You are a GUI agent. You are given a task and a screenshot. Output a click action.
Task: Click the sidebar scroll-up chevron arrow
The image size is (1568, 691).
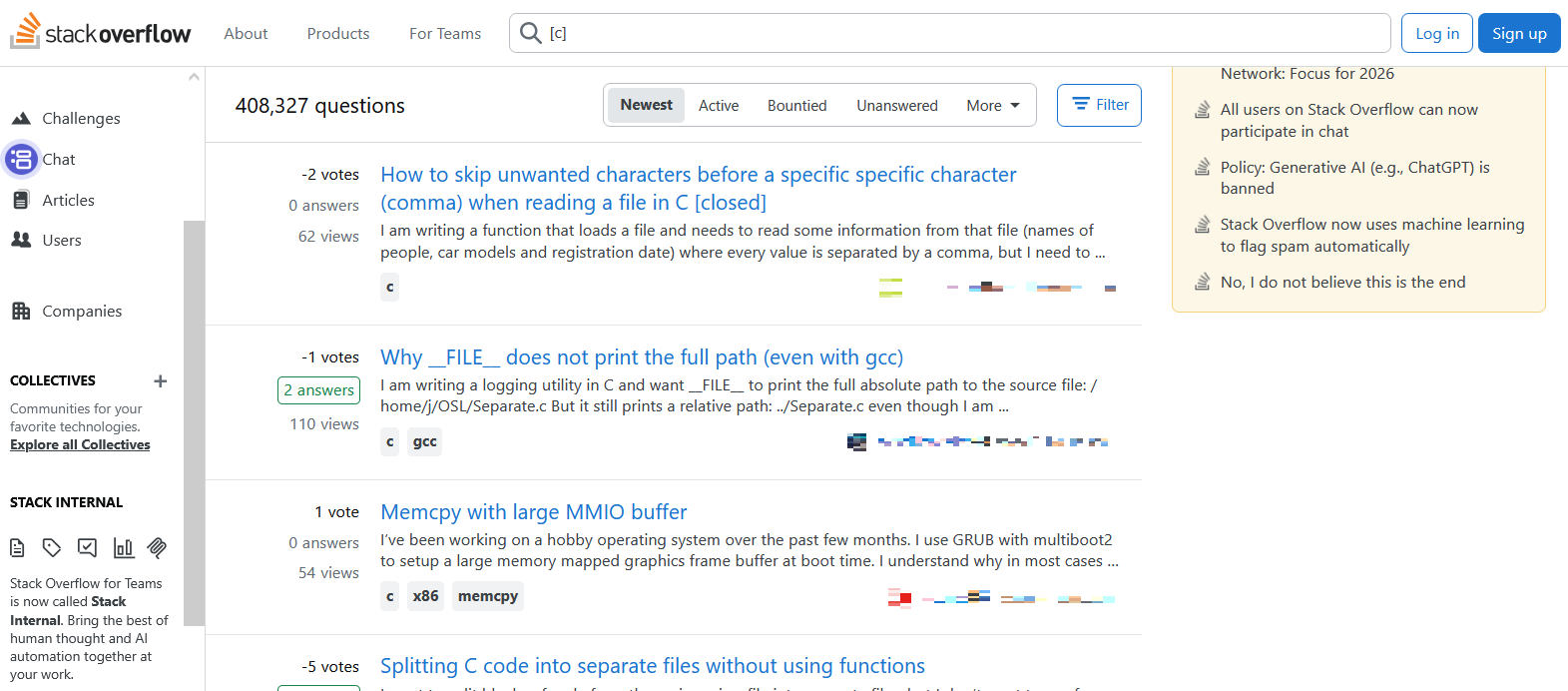point(194,77)
